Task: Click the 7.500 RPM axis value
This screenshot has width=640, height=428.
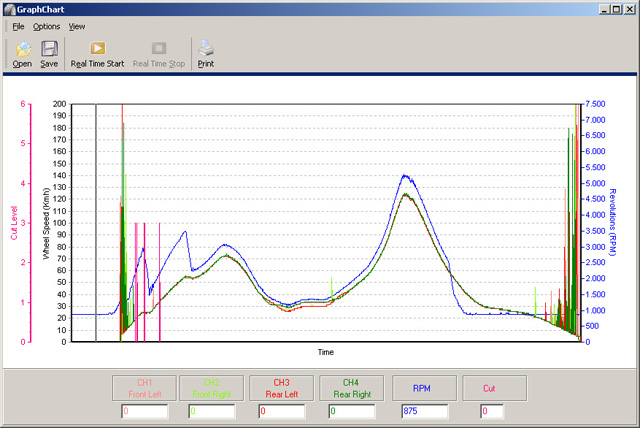Action: pyautogui.click(x=596, y=104)
